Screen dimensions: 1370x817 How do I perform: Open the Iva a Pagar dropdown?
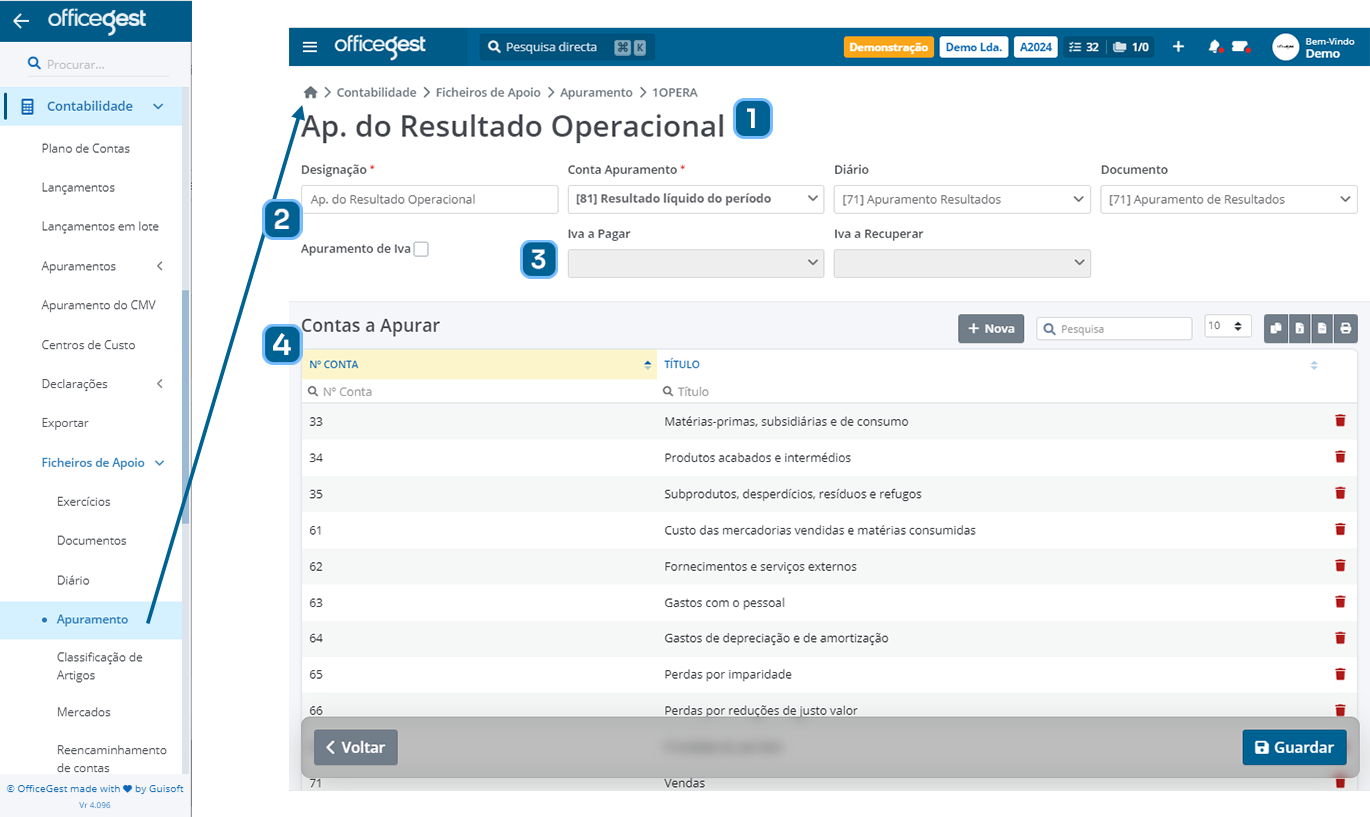[694, 263]
